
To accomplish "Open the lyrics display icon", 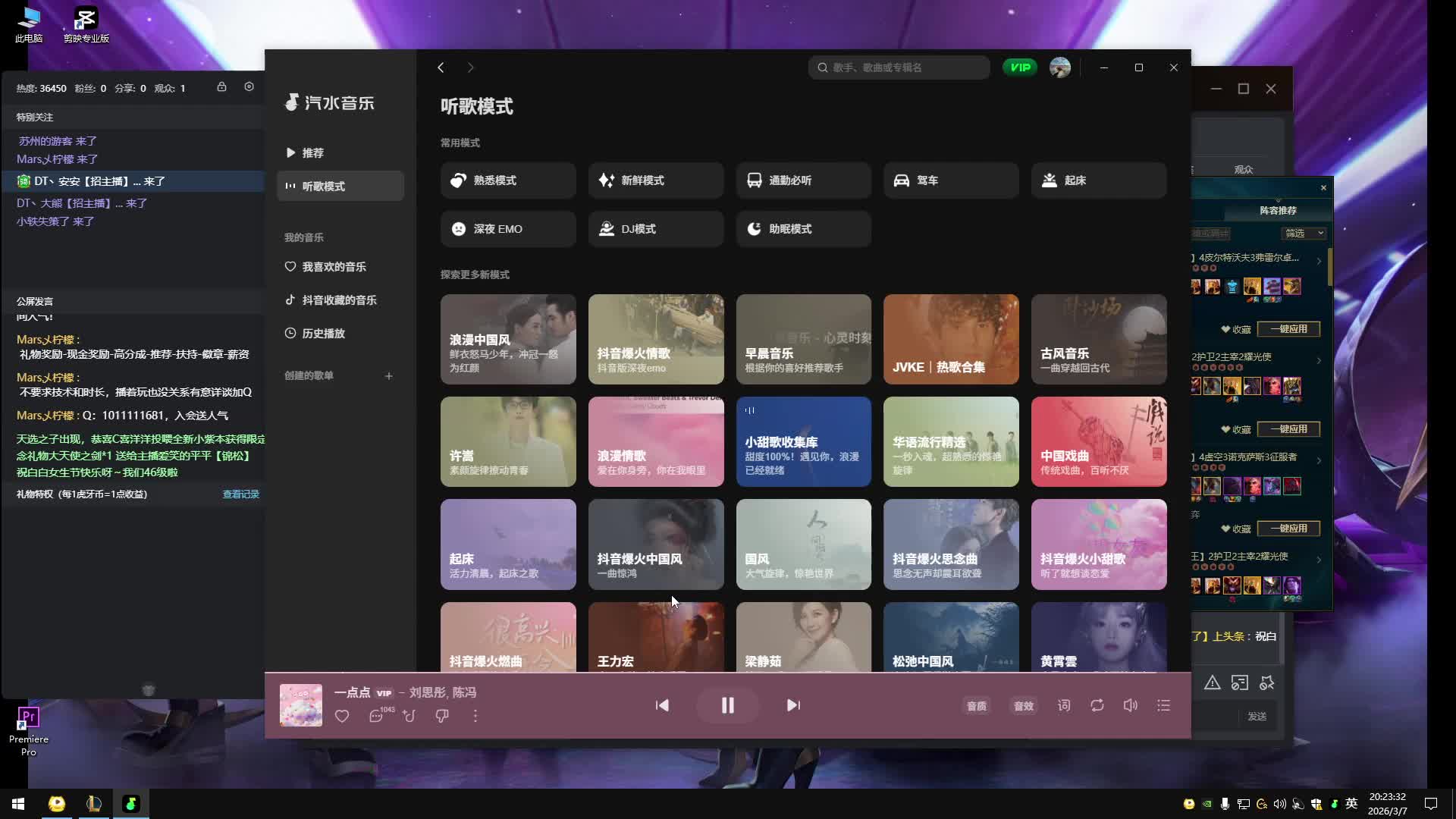I will click(1064, 706).
